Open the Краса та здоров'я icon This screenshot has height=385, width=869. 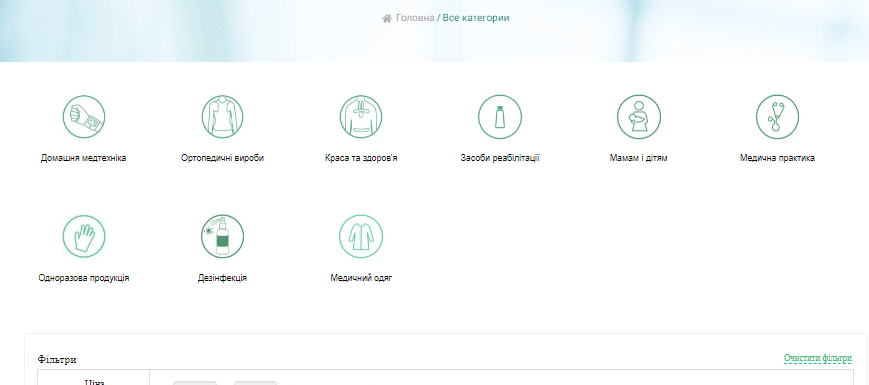point(361,117)
